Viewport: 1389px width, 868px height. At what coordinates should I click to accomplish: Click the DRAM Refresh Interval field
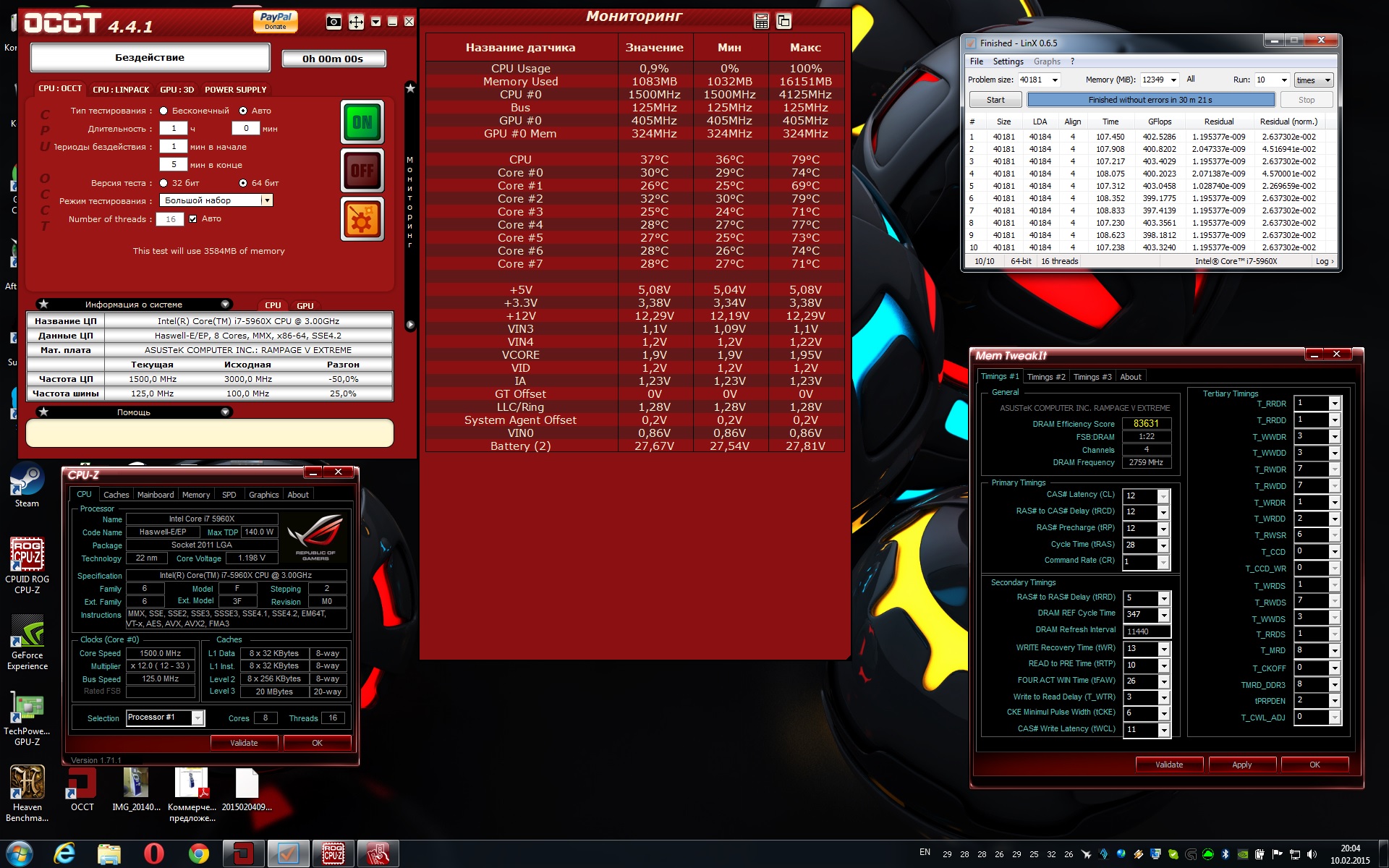(1146, 631)
